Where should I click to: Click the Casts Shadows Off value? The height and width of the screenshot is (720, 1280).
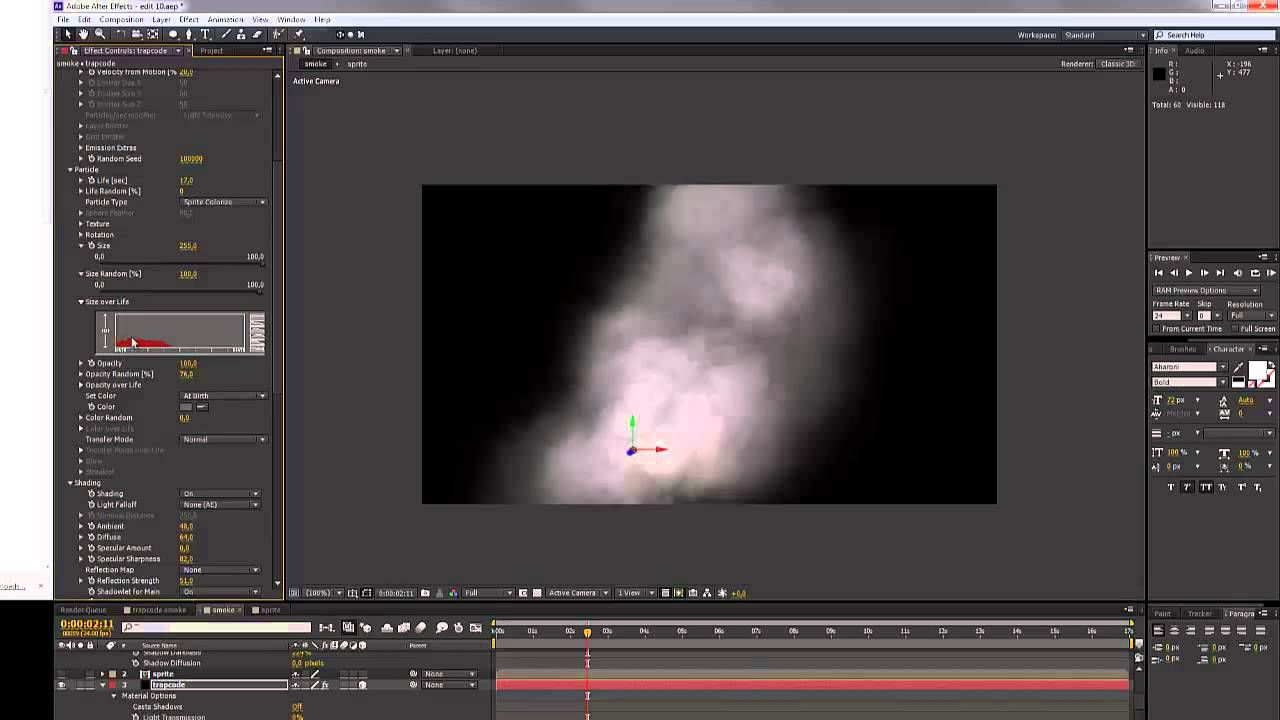tap(297, 707)
